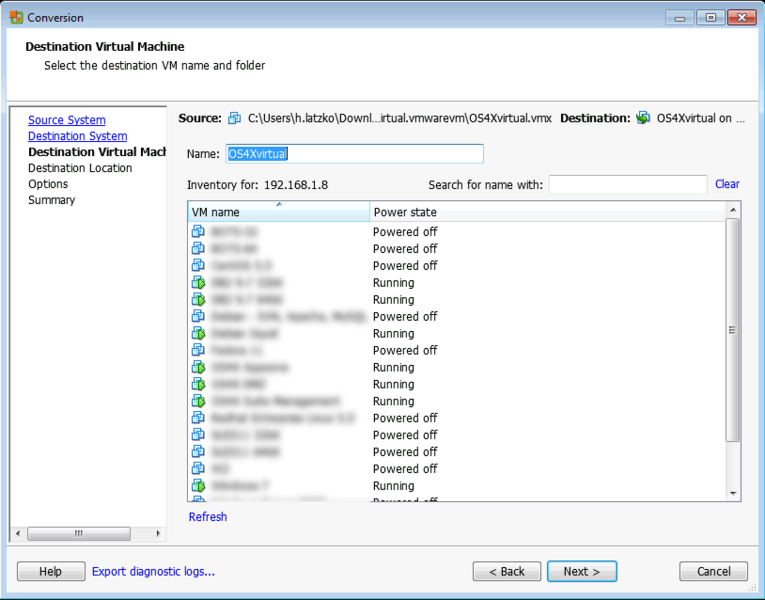
Task: Click the scroll-down arrow of the VM list
Action: click(733, 493)
